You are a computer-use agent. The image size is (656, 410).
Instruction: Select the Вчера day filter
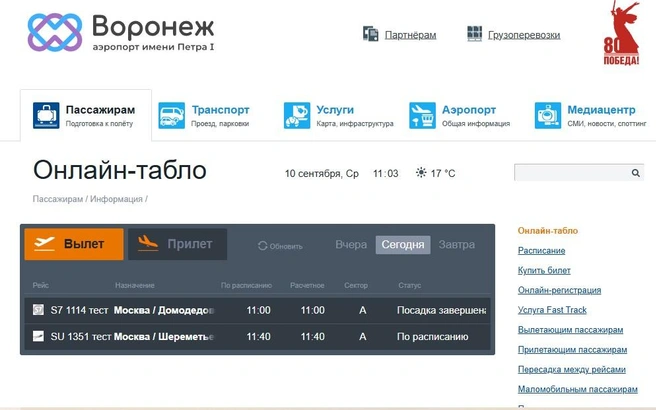[351, 245]
